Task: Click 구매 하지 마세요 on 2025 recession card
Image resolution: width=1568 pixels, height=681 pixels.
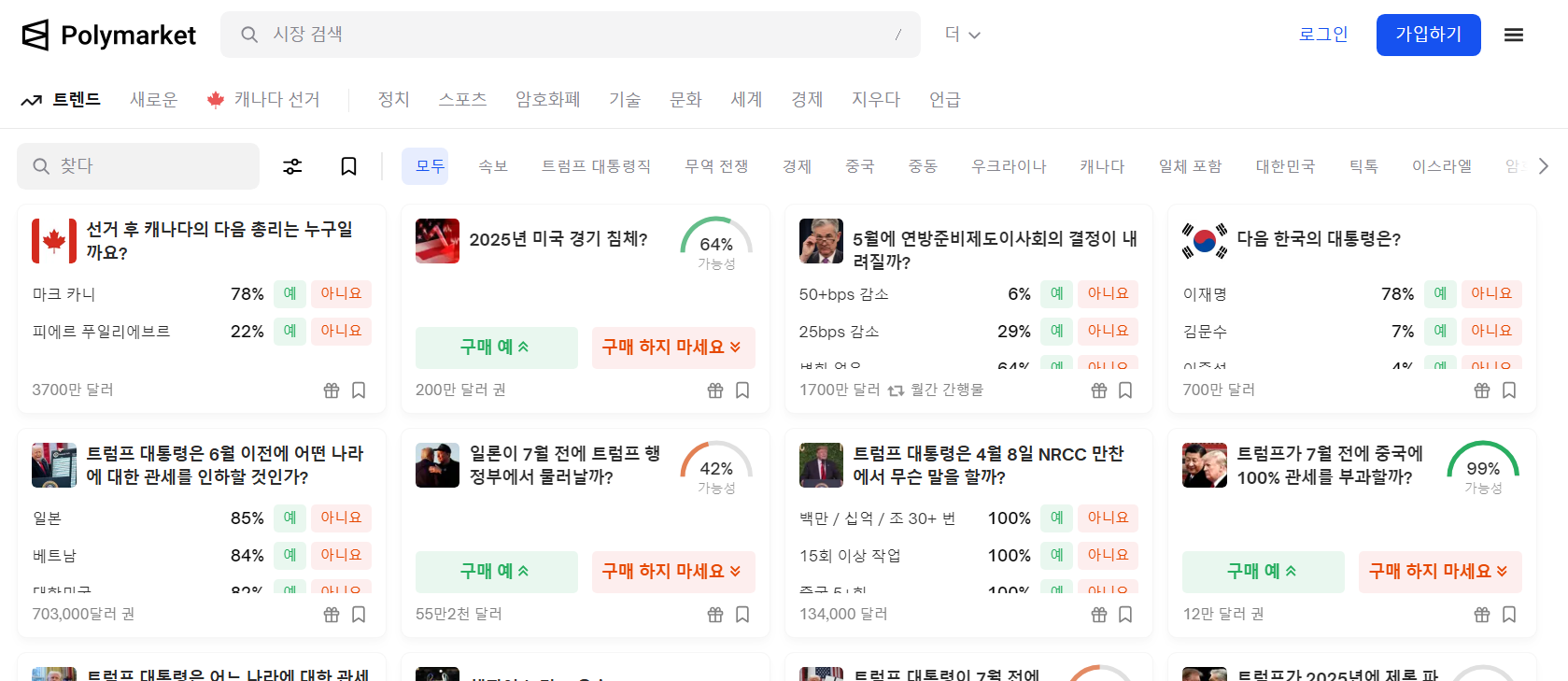Action: [673, 348]
